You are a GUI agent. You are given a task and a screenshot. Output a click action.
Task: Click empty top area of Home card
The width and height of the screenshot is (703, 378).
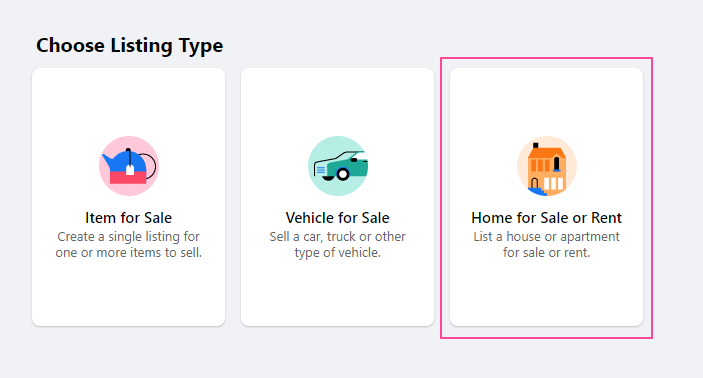[x=547, y=101]
